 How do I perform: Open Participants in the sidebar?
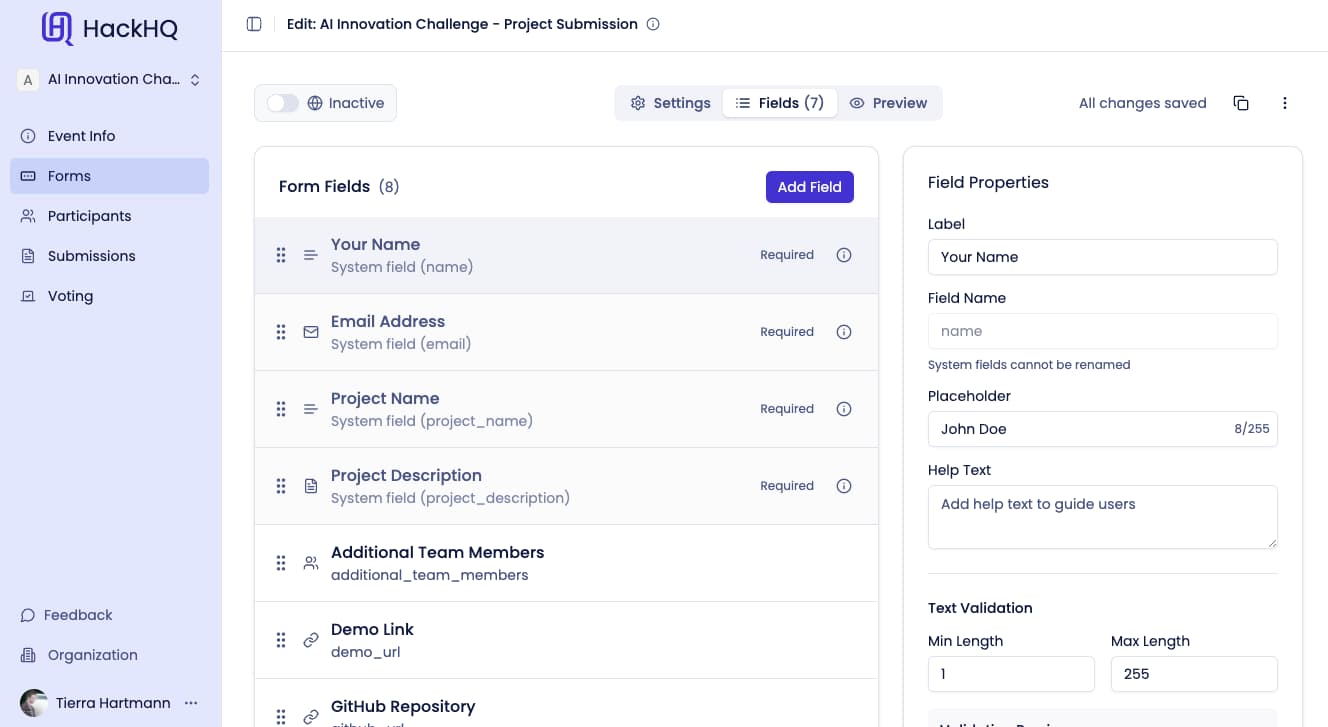pos(89,216)
